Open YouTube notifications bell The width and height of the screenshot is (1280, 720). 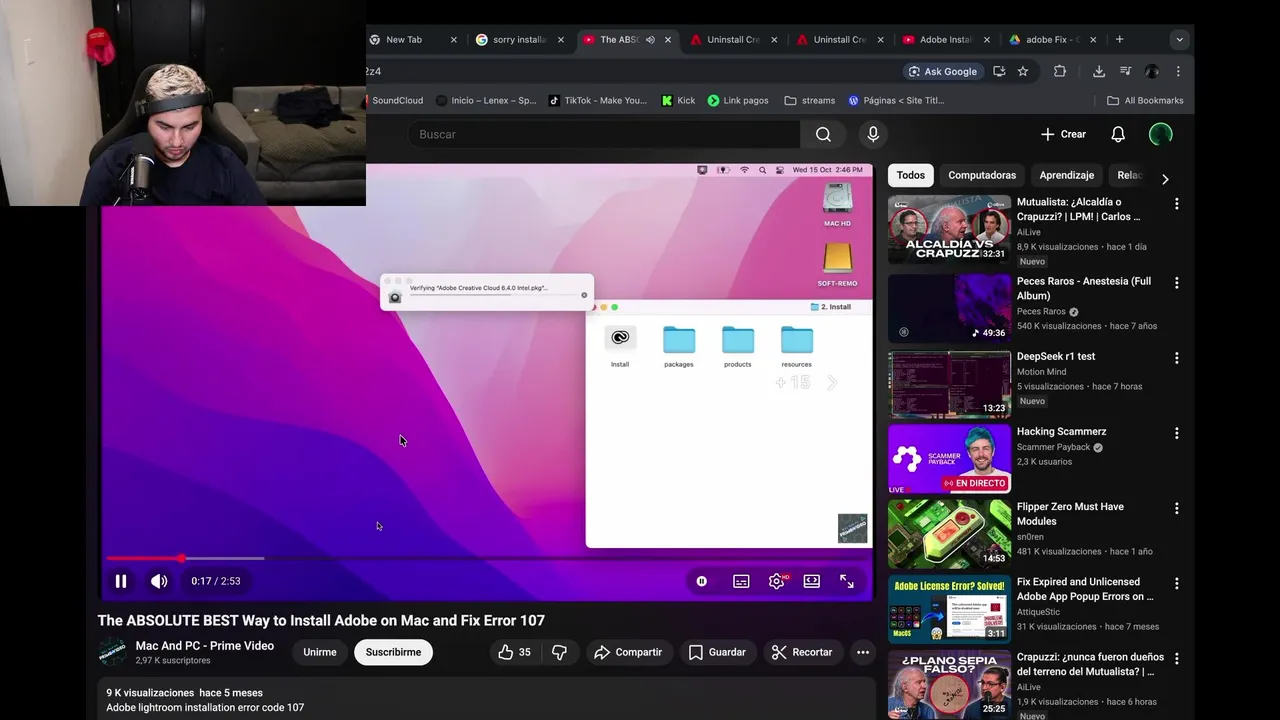[x=1118, y=134]
